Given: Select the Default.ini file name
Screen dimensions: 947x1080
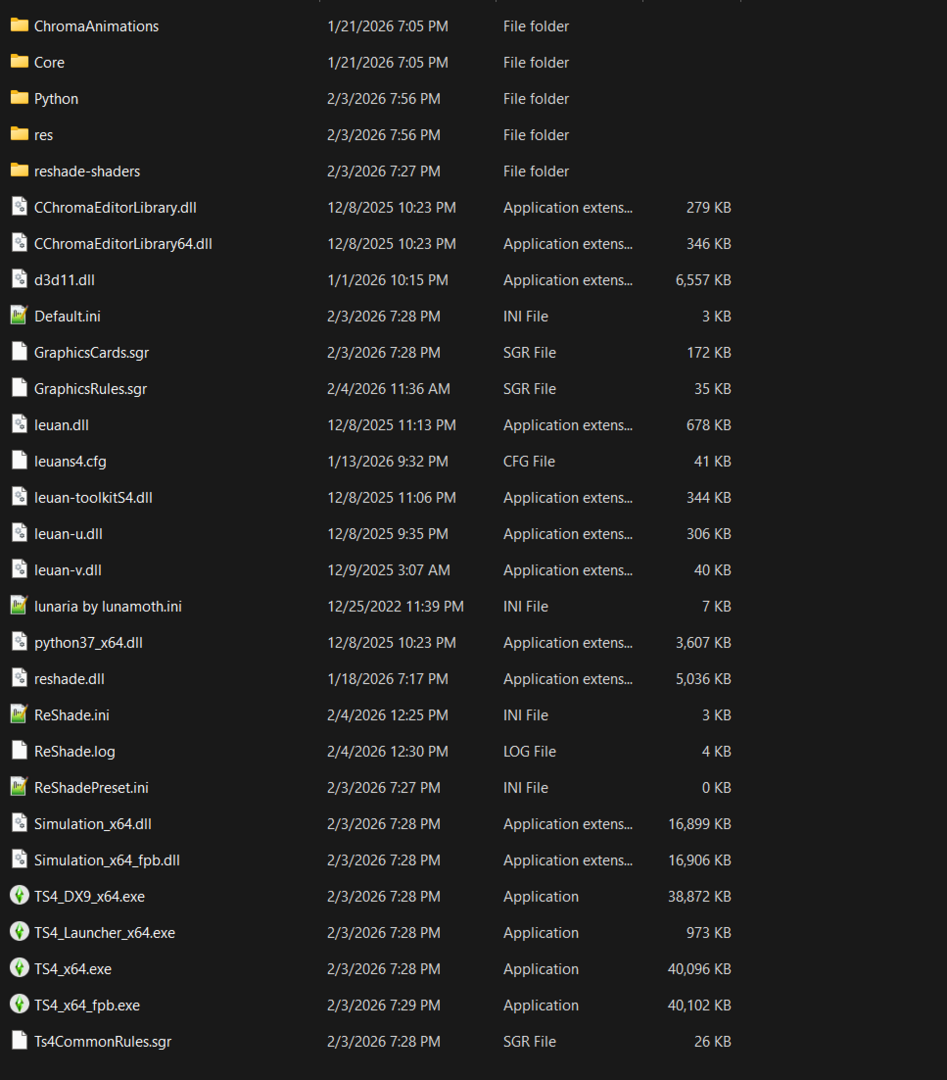Looking at the screenshot, I should [67, 316].
